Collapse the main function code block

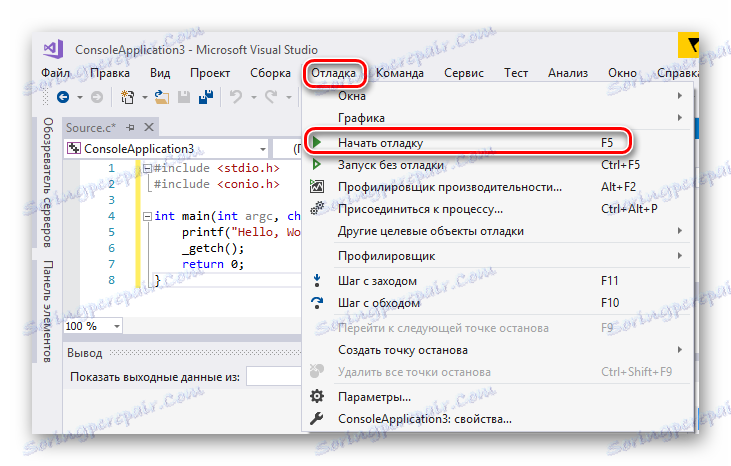147,216
